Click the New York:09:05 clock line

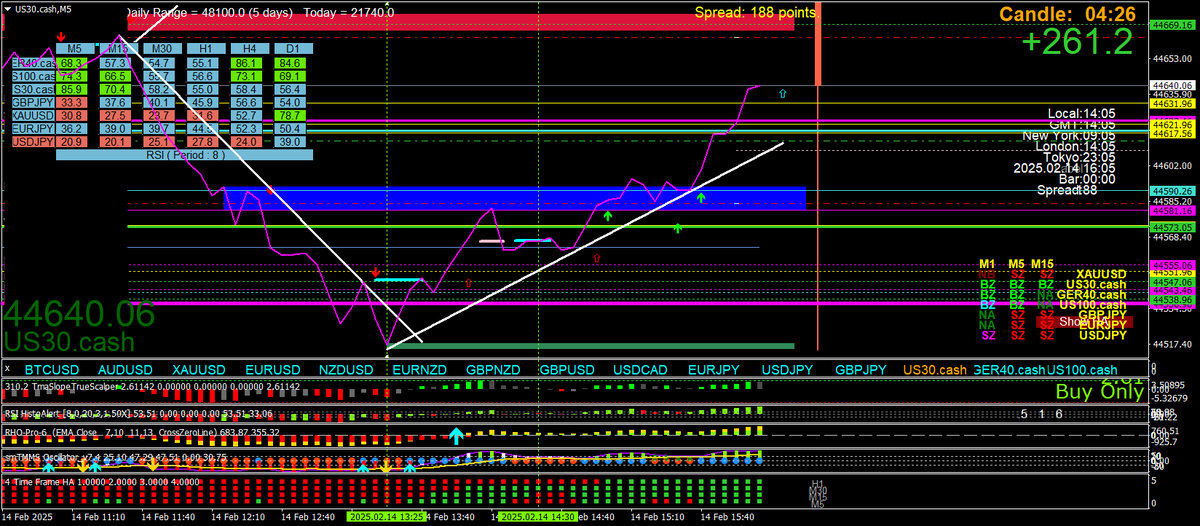click(x=1070, y=135)
